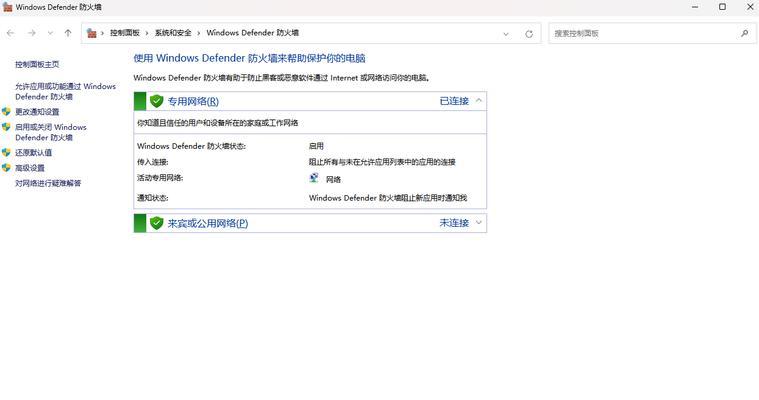
Task: Click 还原默认值 link
Action: pos(33,153)
